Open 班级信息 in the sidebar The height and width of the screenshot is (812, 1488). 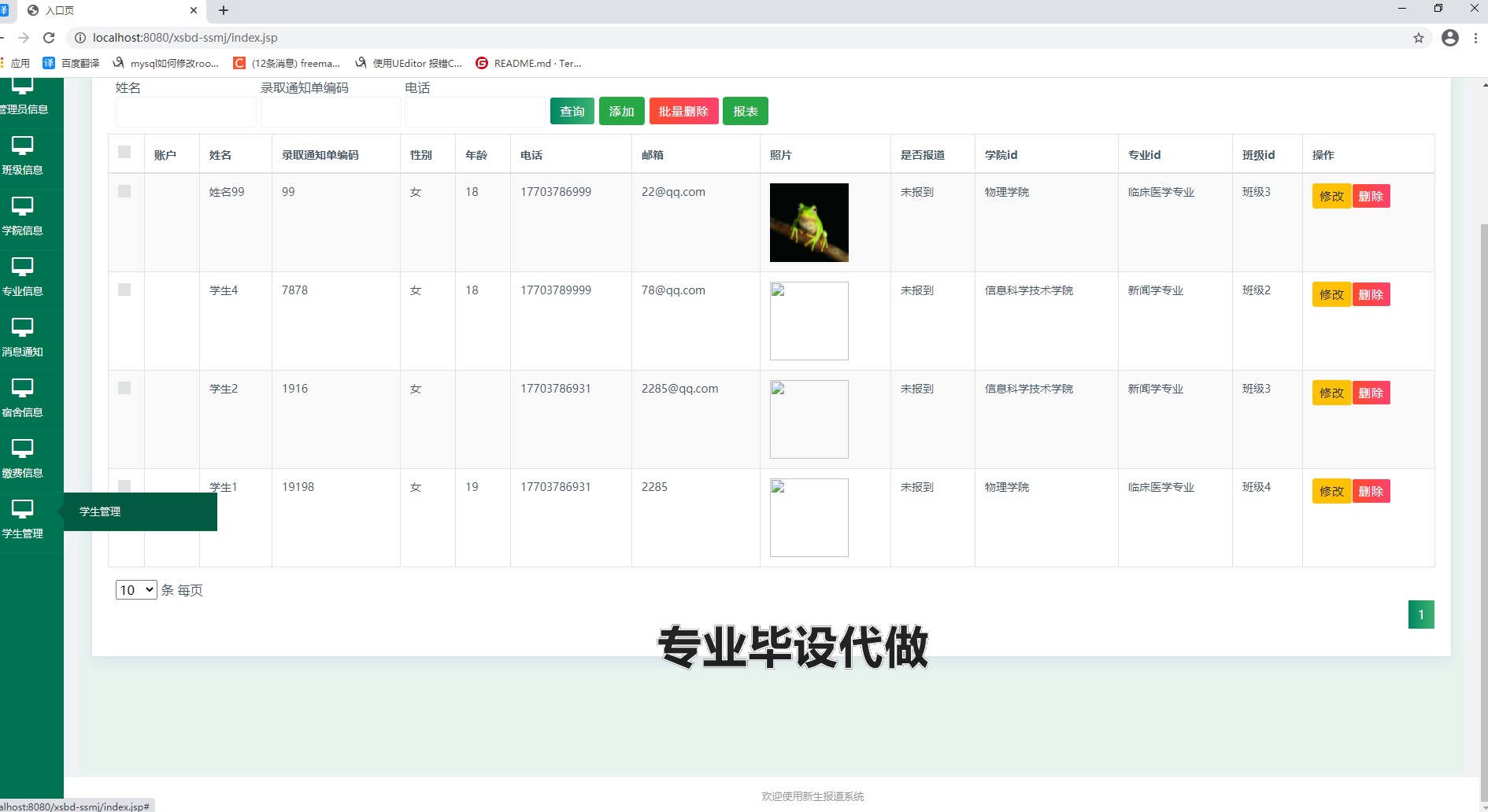pyautogui.click(x=22, y=156)
